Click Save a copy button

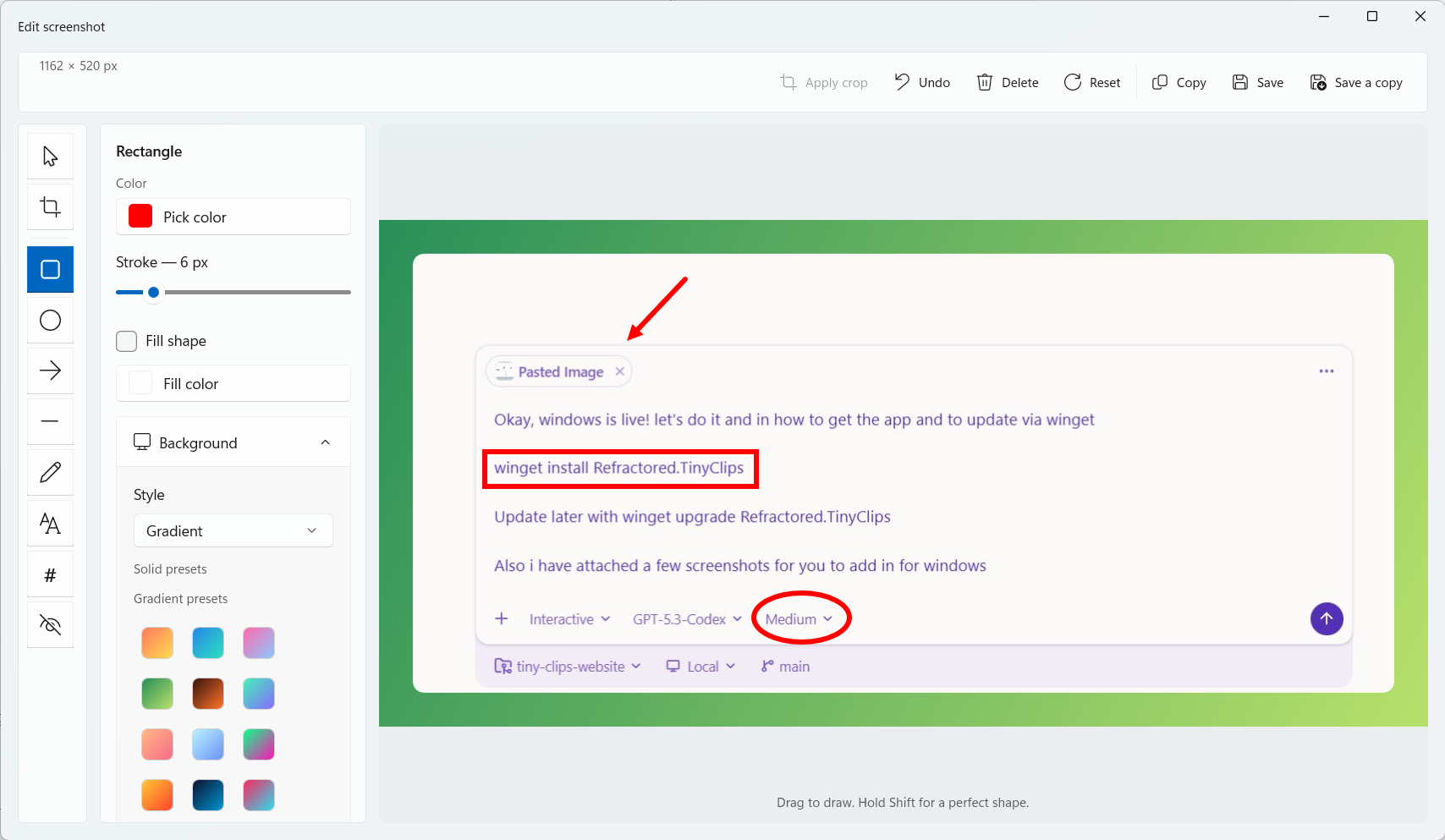coord(1356,82)
